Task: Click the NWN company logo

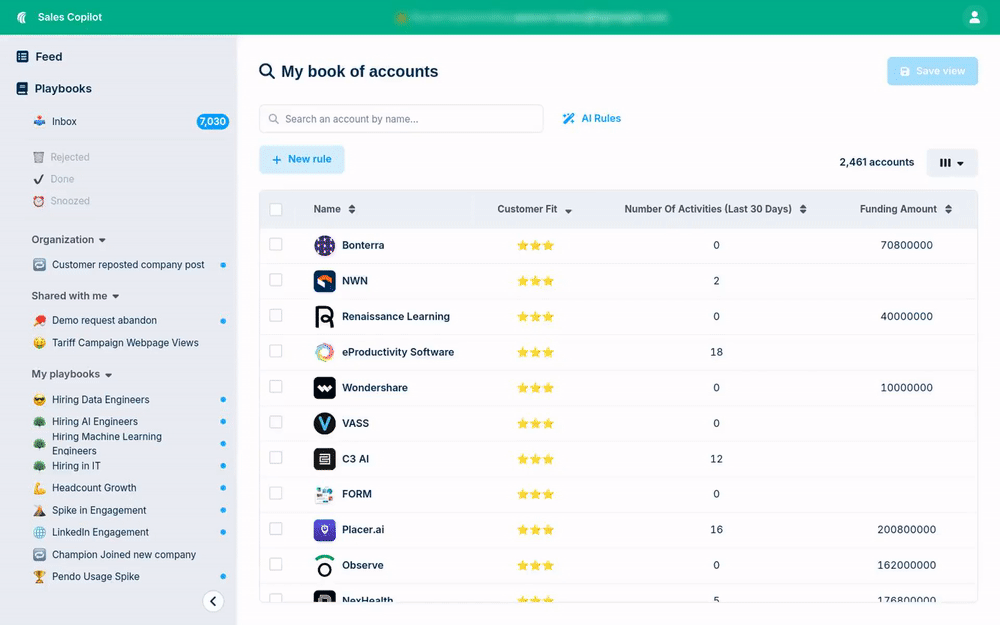Action: pos(325,281)
